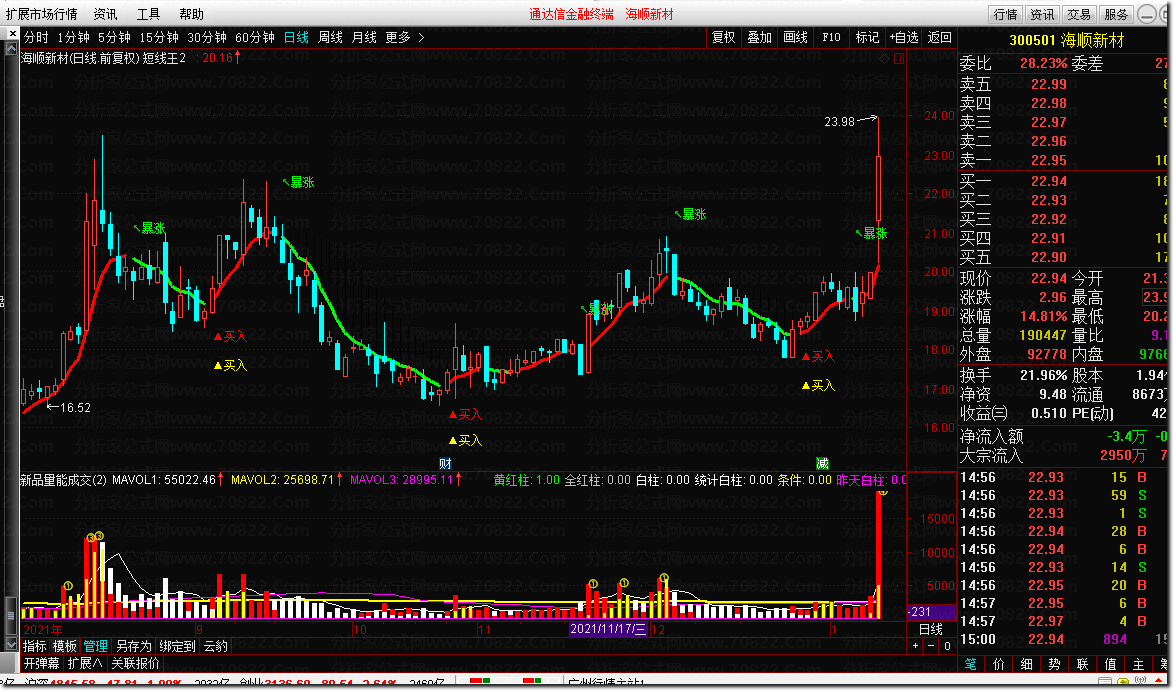Click the 绑定到 button

click(177, 646)
